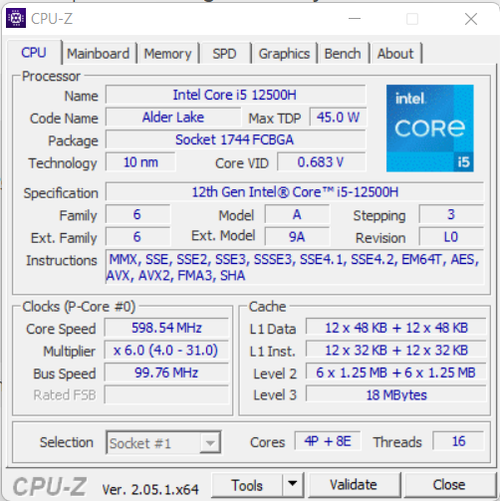Click the Close button at bottom
Image resolution: width=500 pixels, height=501 pixels.
(449, 485)
